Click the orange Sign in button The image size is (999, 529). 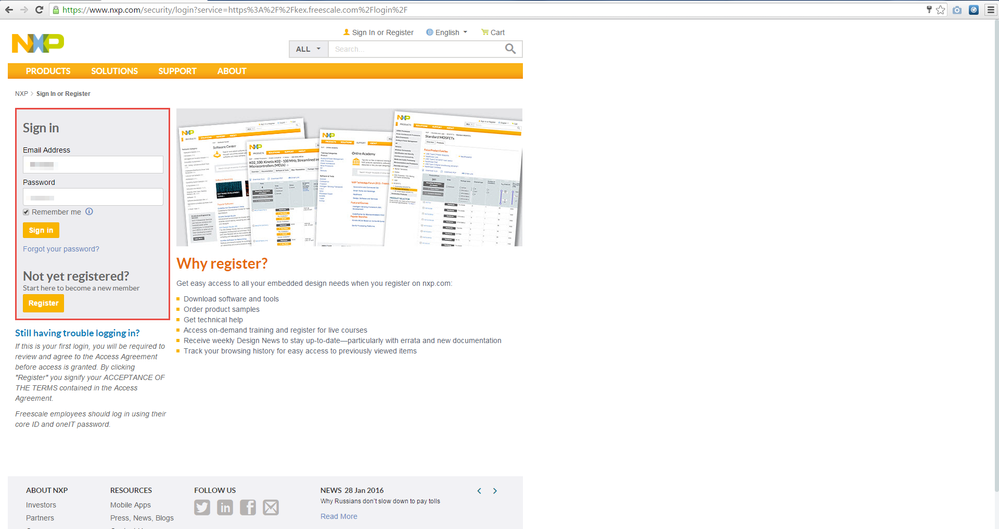point(41,230)
